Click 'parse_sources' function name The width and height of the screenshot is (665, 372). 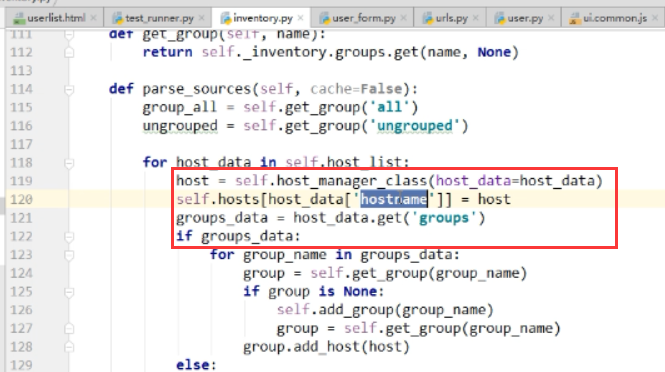point(197,89)
